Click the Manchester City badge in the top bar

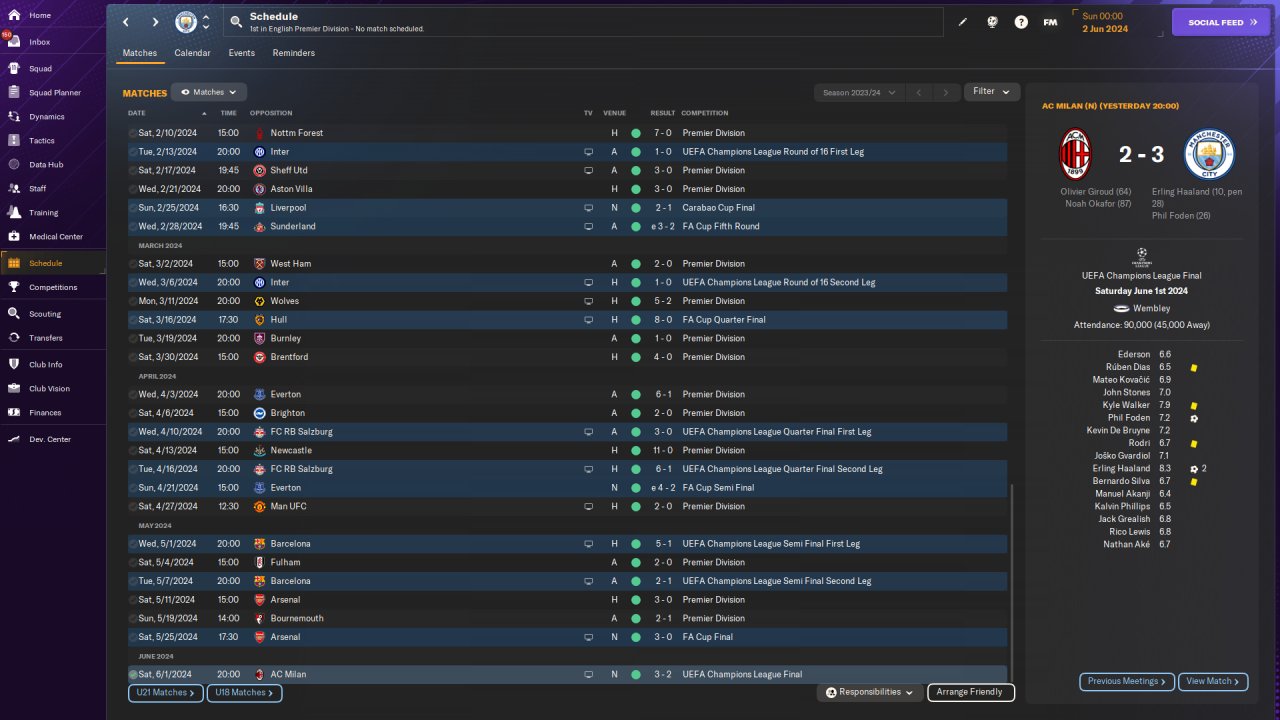pos(186,22)
